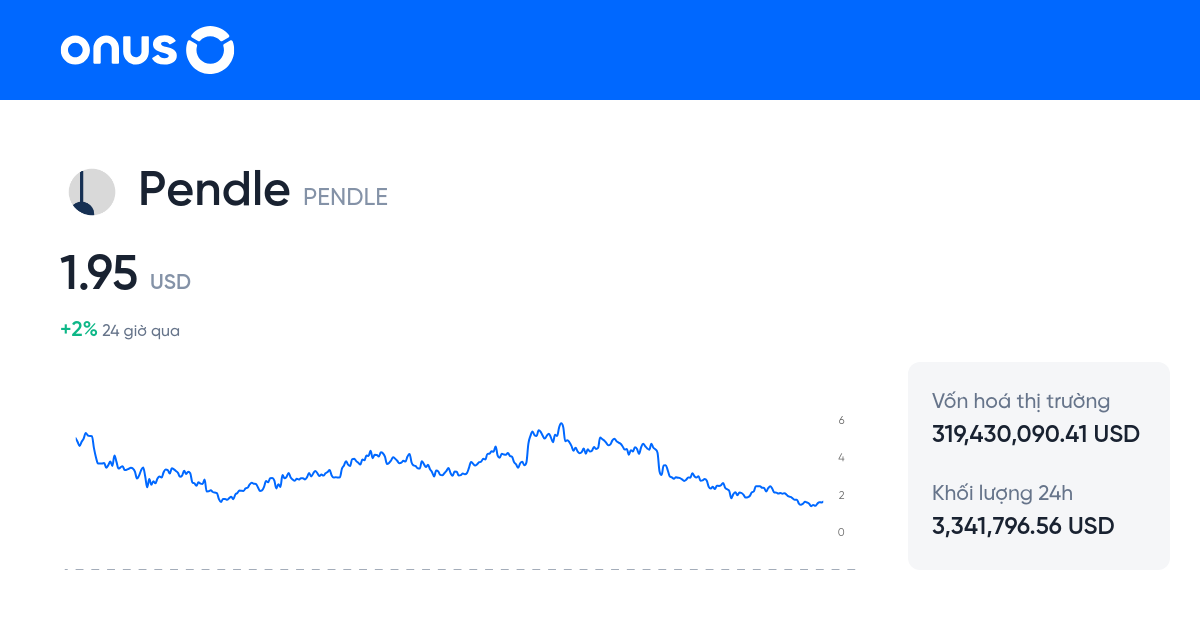The image size is (1200, 630).
Task: Click the 1.95 price display
Action: click(101, 273)
